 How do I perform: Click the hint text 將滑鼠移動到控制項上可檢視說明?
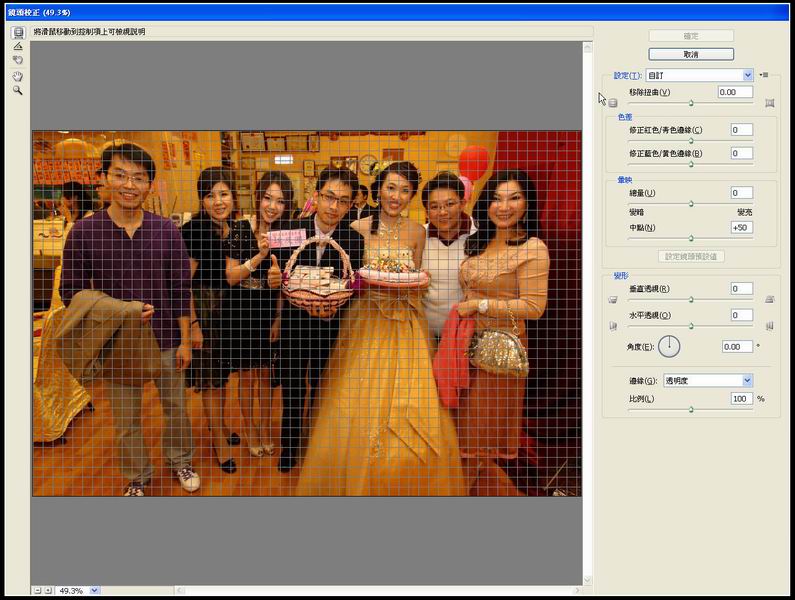89,32
